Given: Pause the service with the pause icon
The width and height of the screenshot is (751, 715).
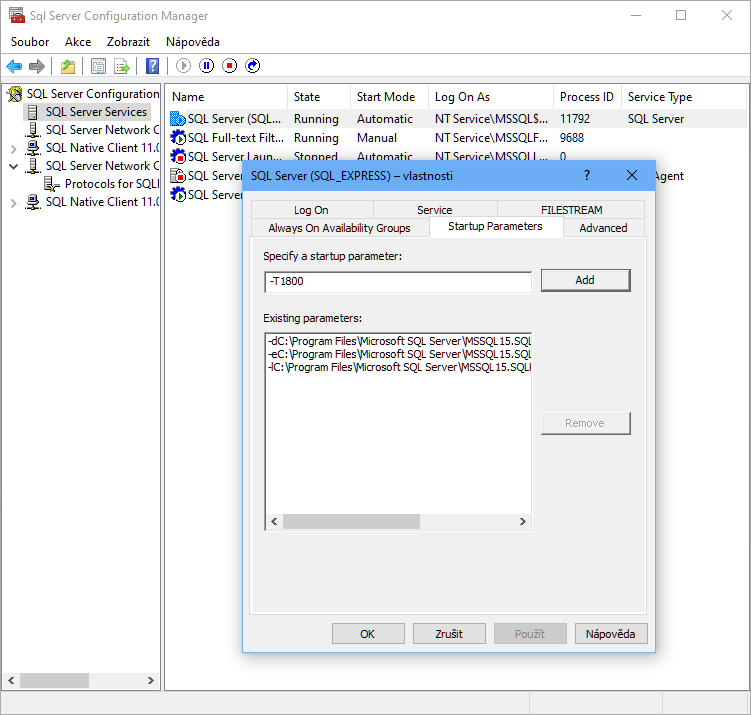Looking at the screenshot, I should tap(206, 66).
